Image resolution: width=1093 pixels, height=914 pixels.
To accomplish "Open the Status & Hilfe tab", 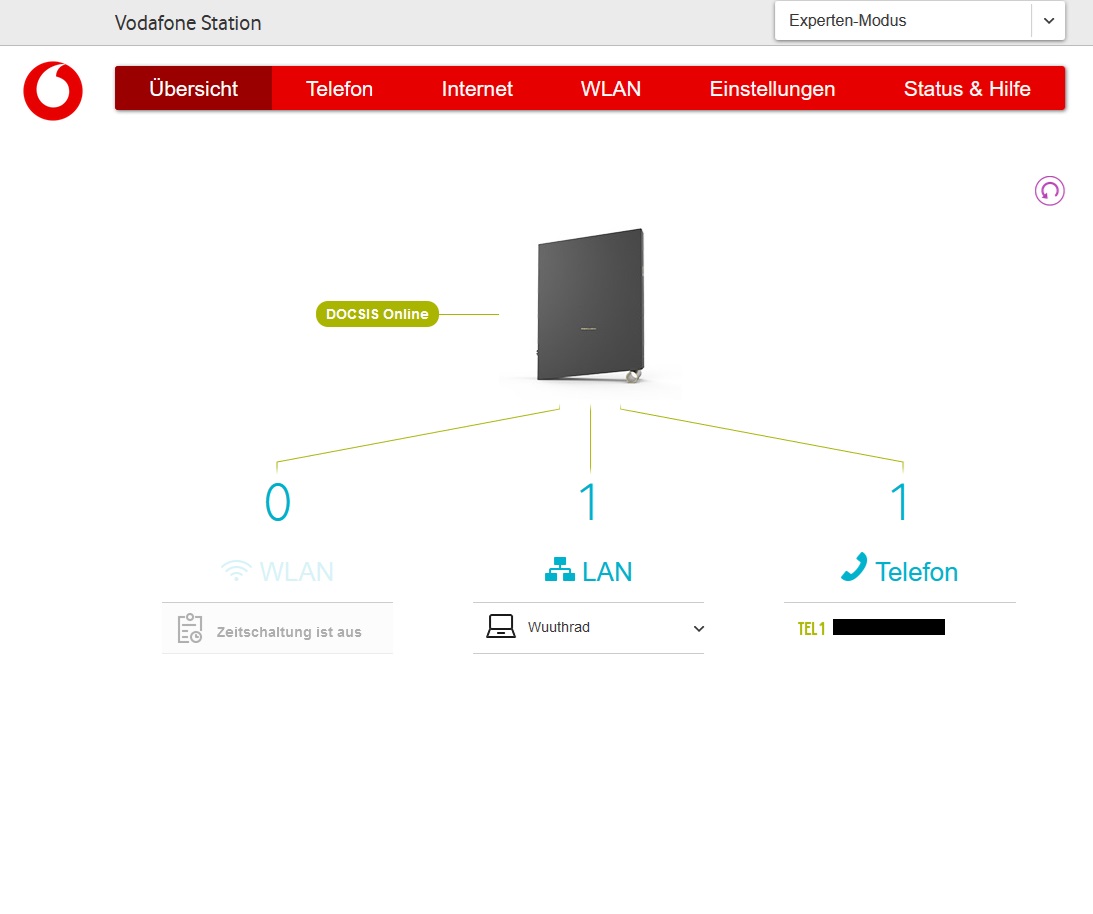I will click(x=967, y=89).
